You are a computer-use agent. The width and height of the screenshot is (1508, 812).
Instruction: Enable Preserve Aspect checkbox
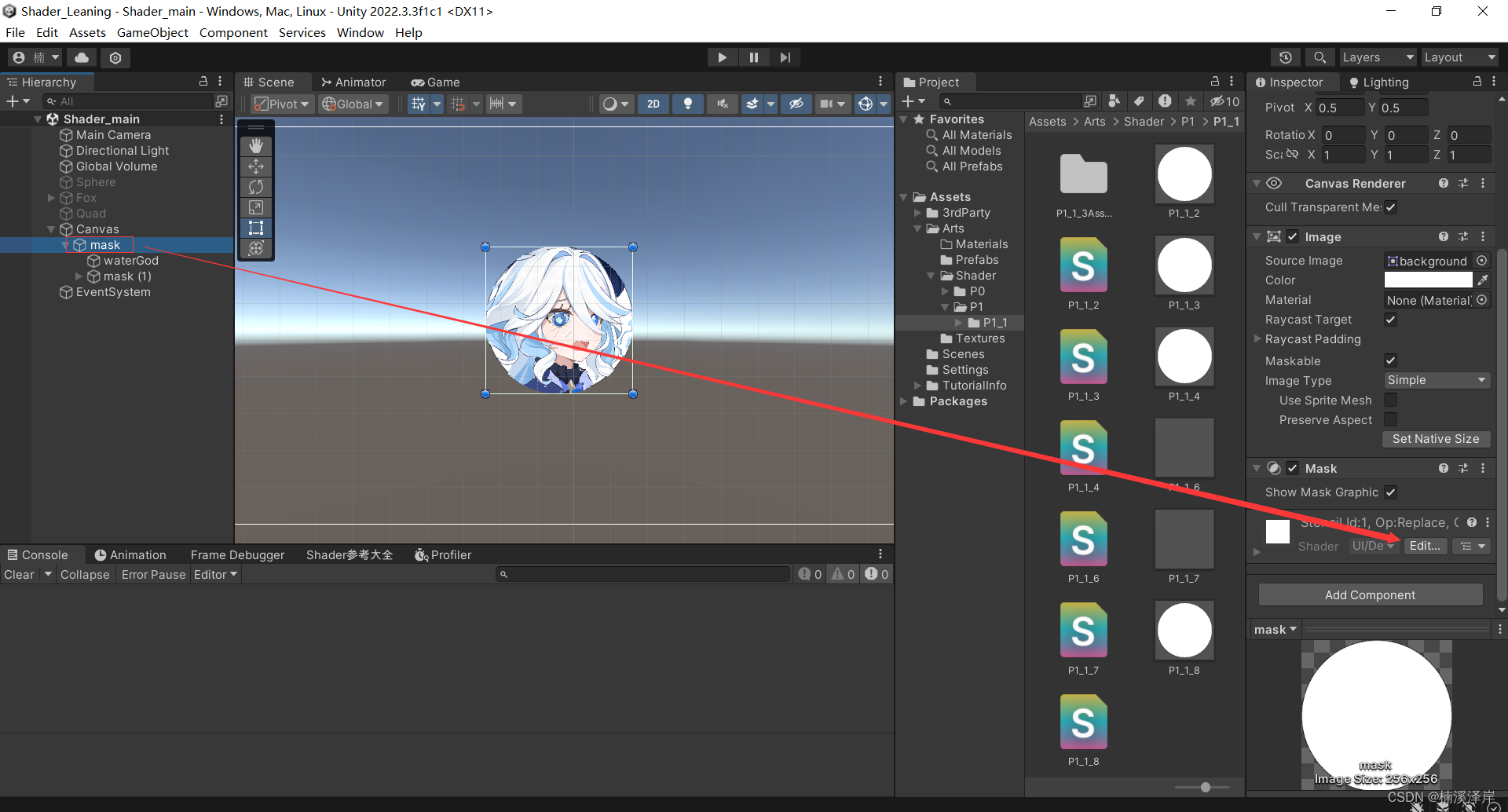[1390, 419]
